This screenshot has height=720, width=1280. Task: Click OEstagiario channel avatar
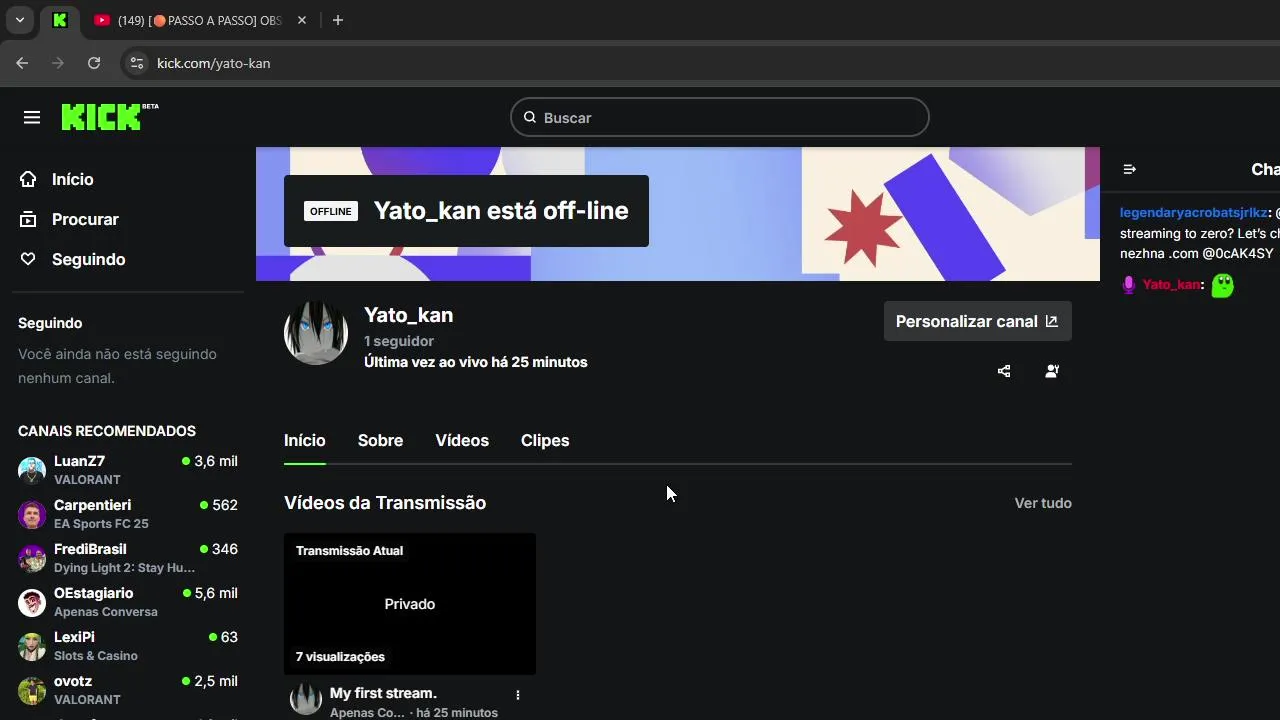pos(32,602)
